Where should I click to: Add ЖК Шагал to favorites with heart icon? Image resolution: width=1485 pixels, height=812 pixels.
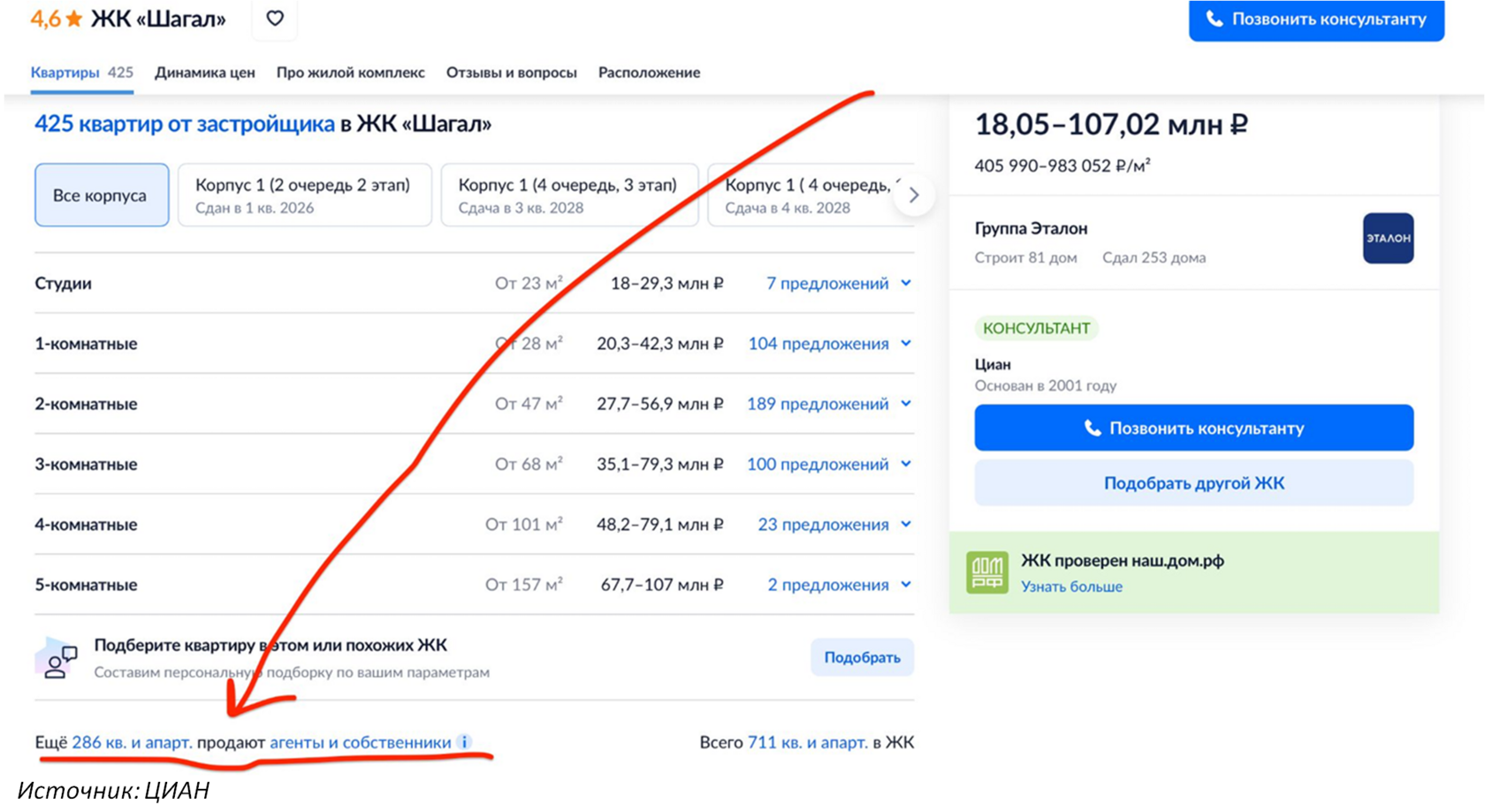pyautogui.click(x=275, y=19)
